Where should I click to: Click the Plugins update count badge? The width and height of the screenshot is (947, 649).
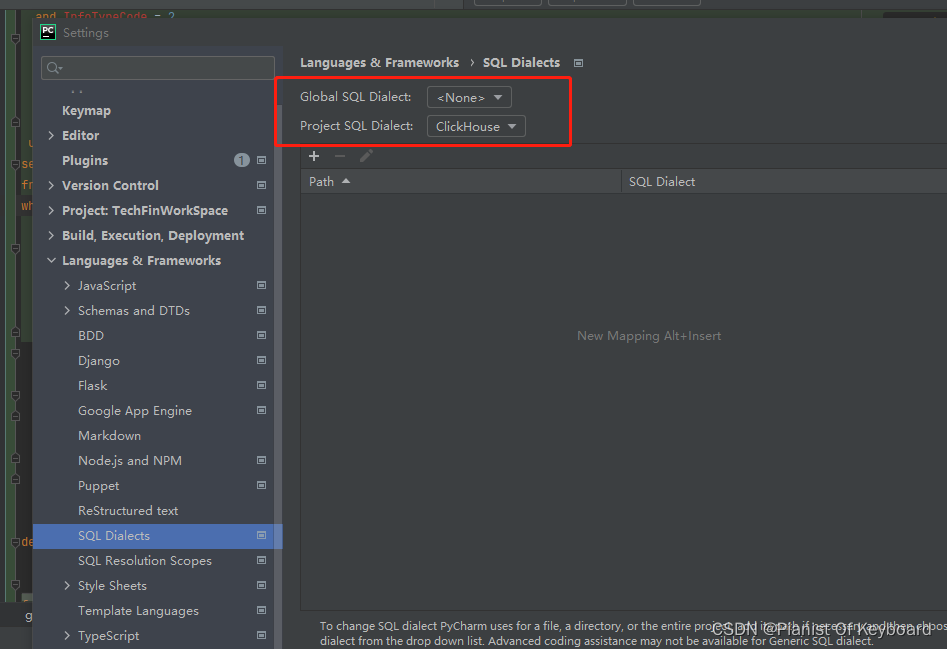242,160
